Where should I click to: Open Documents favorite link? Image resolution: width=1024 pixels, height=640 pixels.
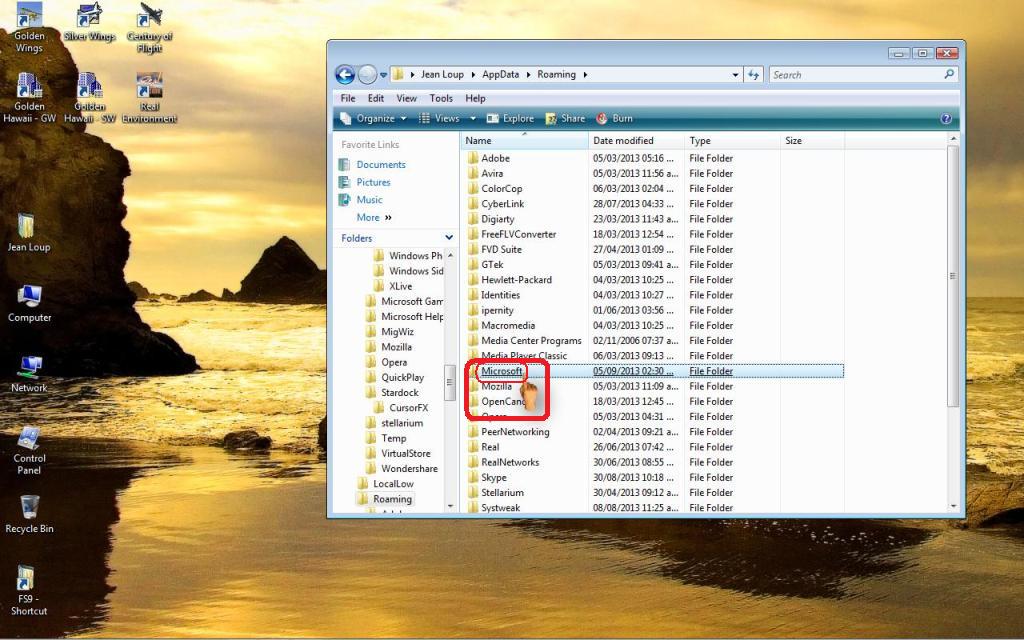[x=372, y=165]
